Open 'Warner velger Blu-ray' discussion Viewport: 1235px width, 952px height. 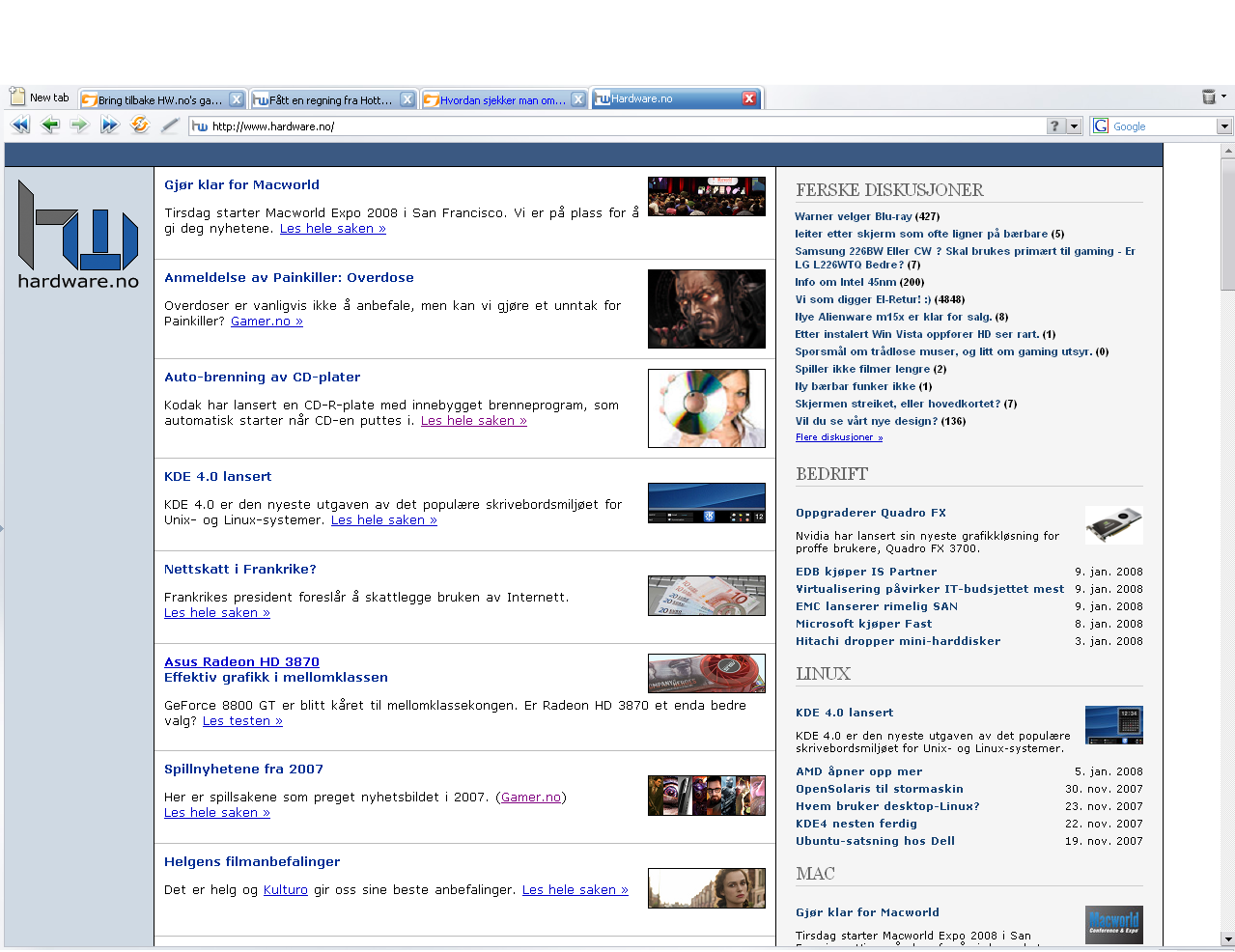[854, 216]
